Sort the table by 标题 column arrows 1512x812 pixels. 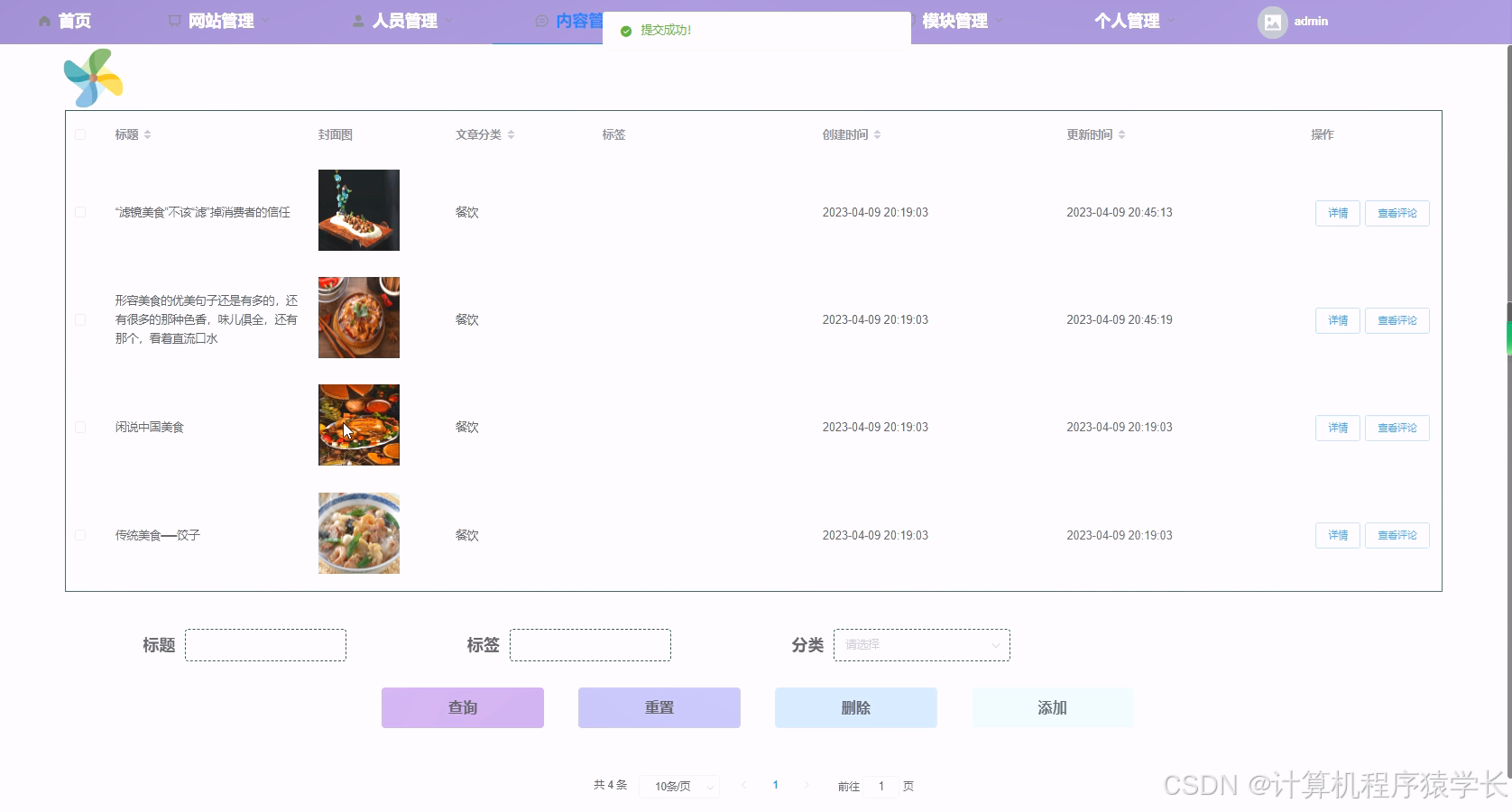pos(147,134)
